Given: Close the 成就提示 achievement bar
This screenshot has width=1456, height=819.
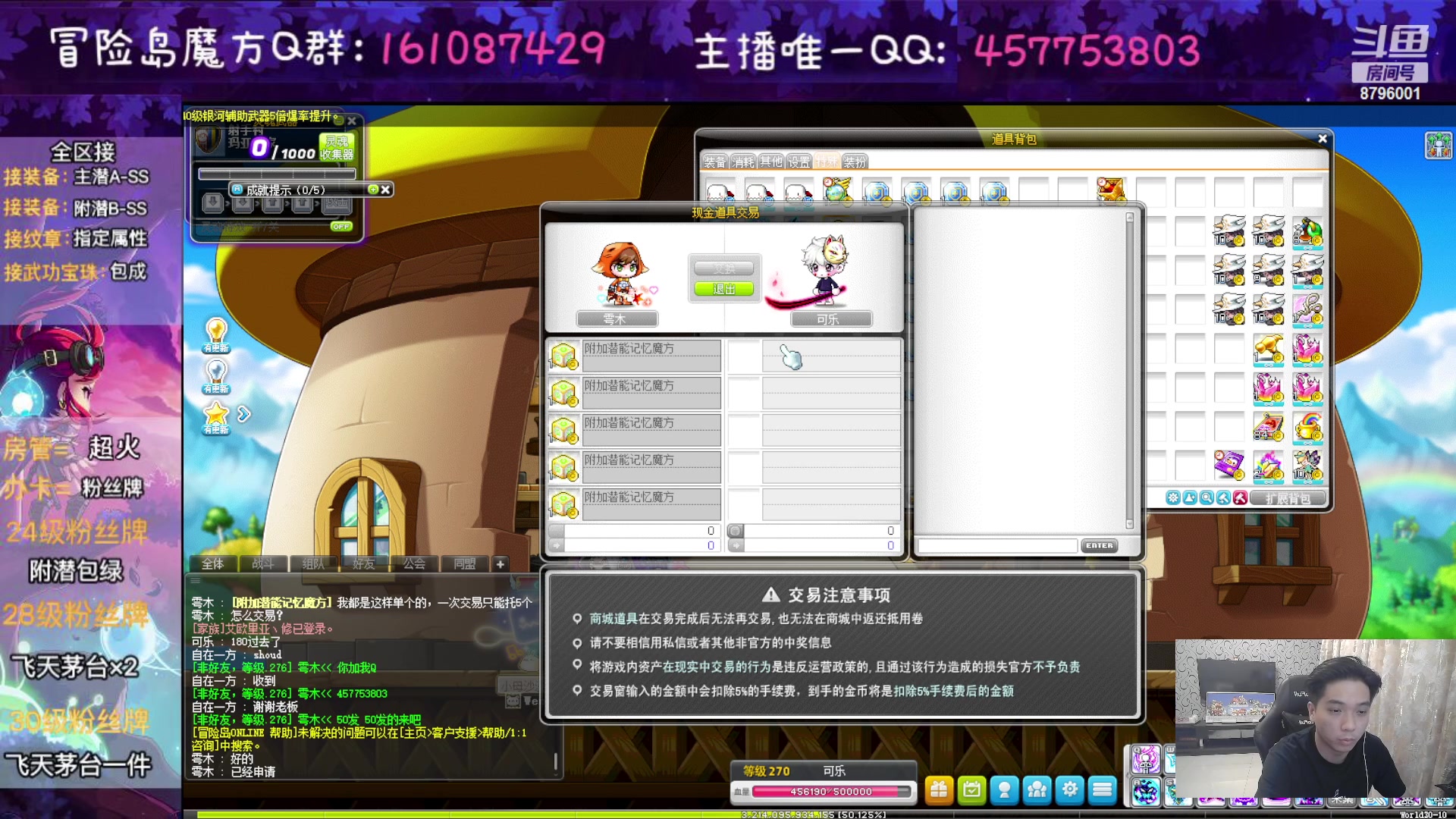Looking at the screenshot, I should [x=385, y=189].
